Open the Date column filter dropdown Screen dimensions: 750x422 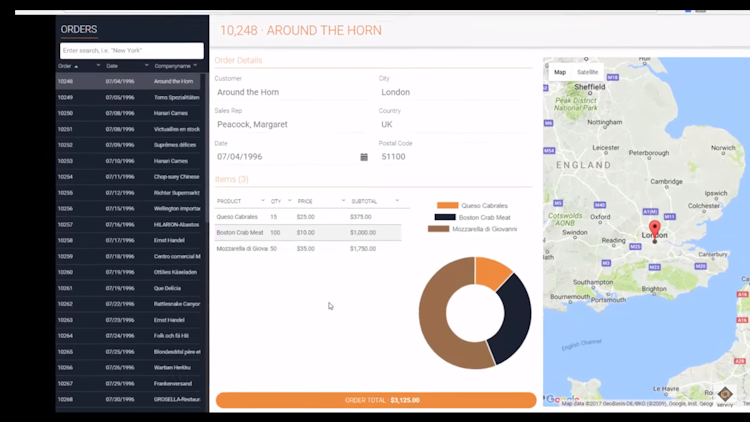(x=146, y=66)
